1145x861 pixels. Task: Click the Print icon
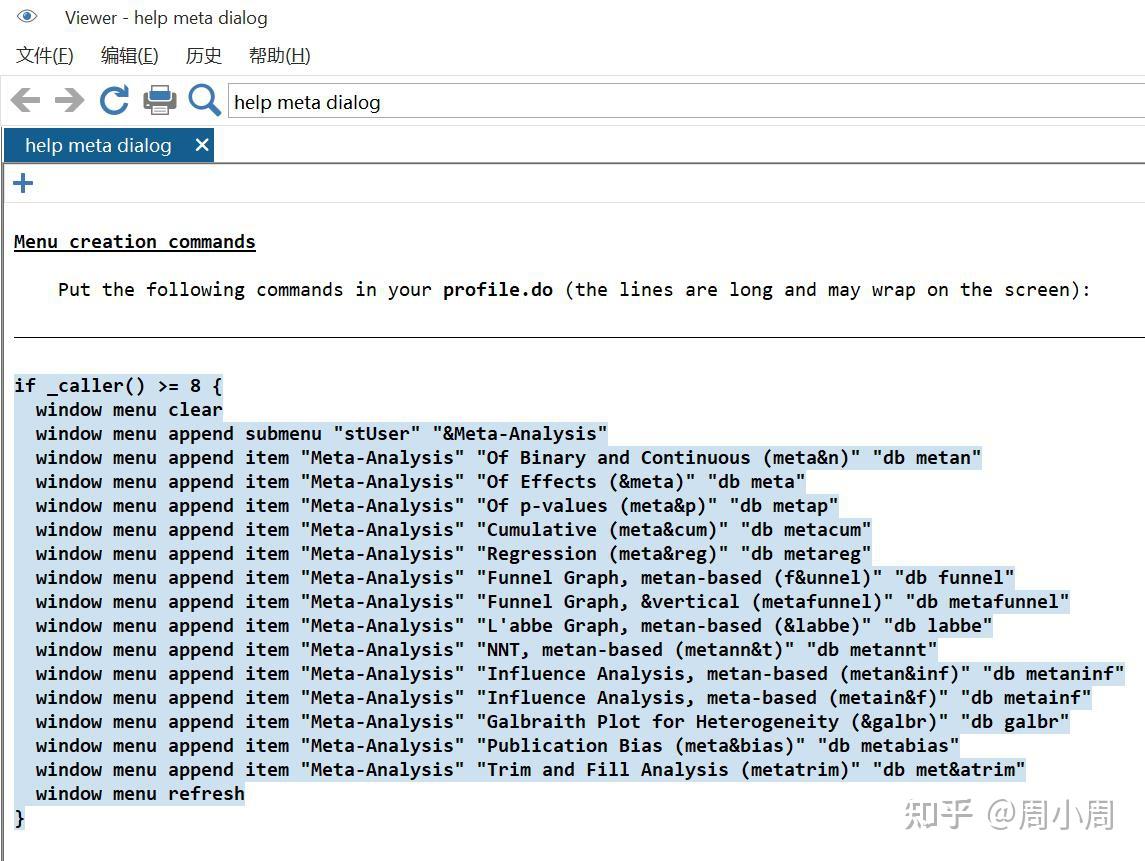160,100
